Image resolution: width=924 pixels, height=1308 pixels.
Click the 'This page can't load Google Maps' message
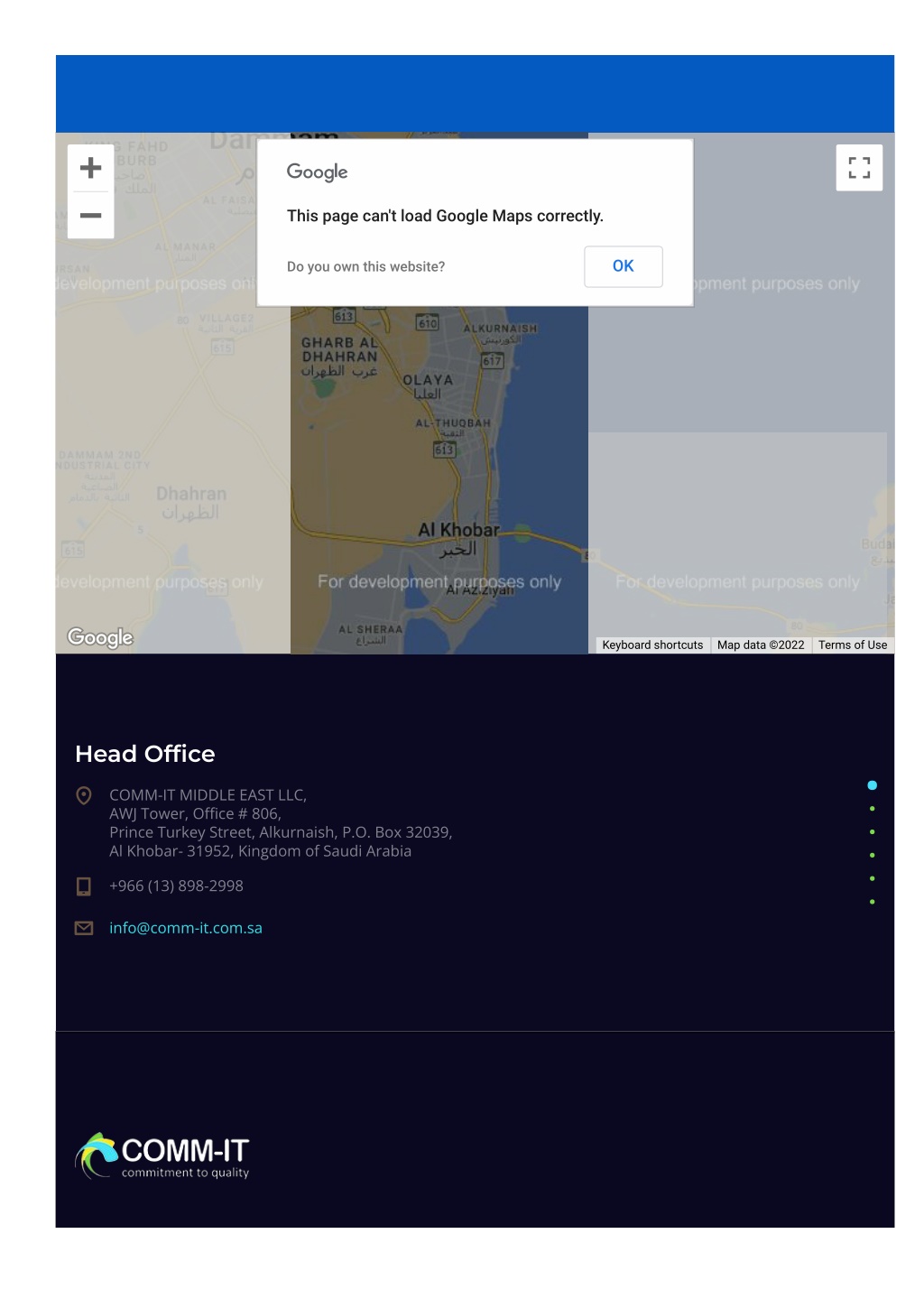pyautogui.click(x=445, y=216)
